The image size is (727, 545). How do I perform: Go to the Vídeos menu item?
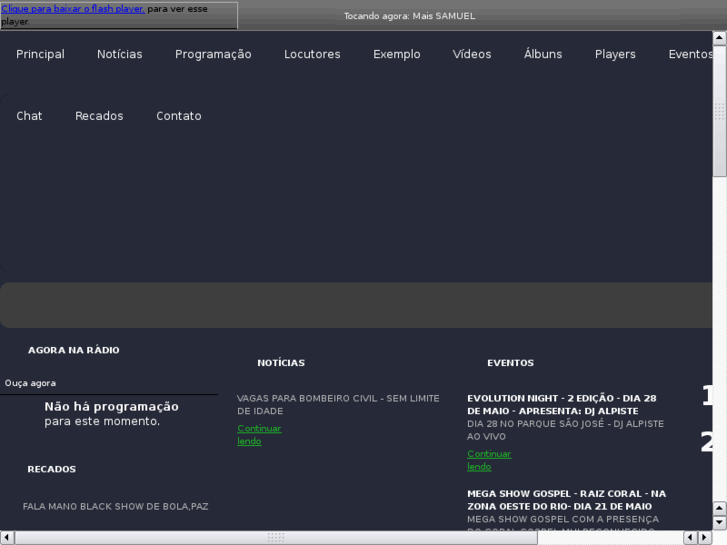point(472,54)
